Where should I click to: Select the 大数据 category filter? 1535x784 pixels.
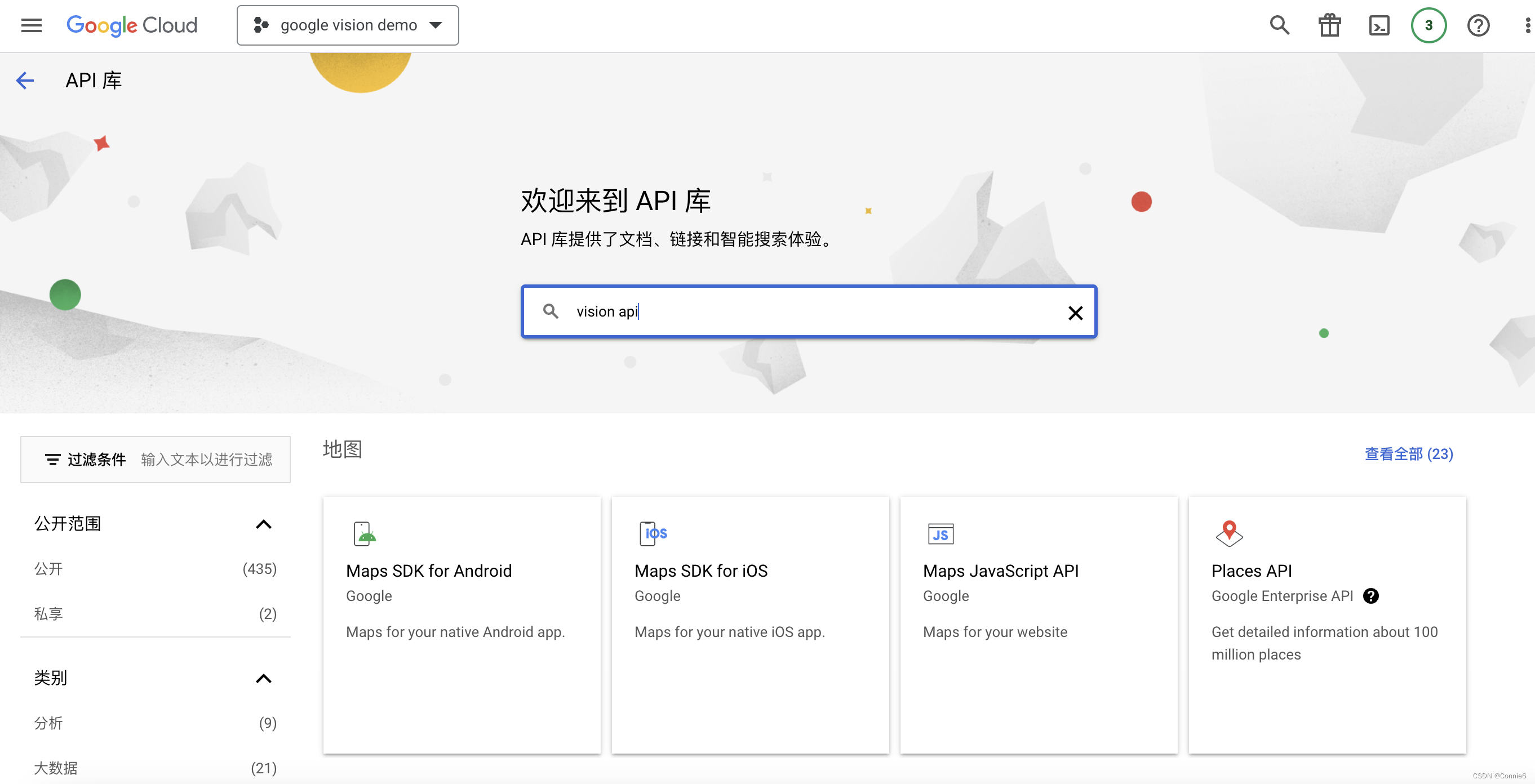point(56,768)
